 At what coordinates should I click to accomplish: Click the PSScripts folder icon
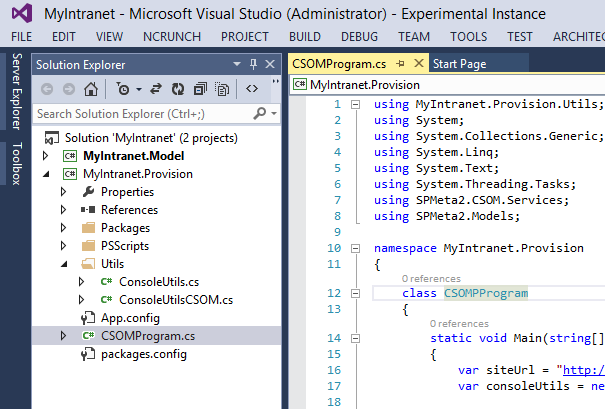click(88, 246)
